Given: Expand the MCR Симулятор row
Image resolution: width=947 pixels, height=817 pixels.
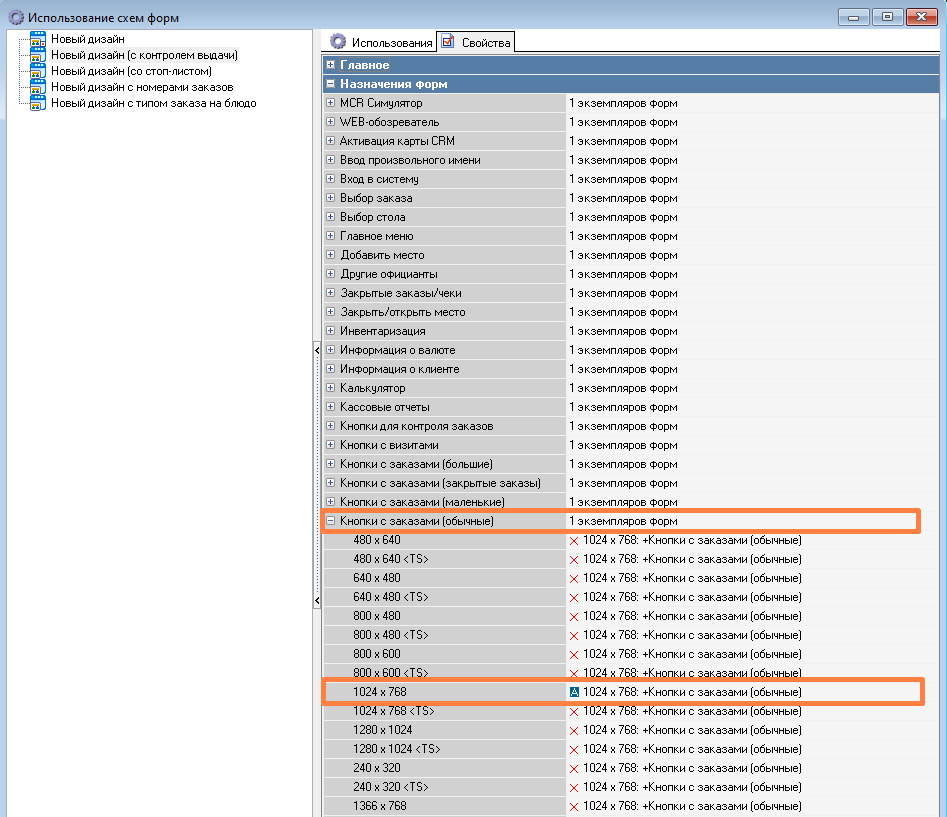Looking at the screenshot, I should click(x=331, y=103).
